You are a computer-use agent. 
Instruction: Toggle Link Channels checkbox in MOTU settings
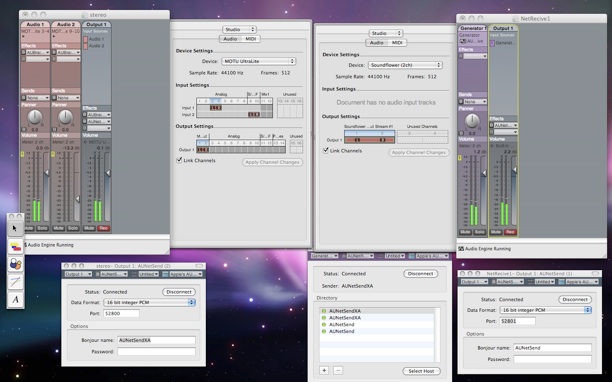click(x=179, y=160)
